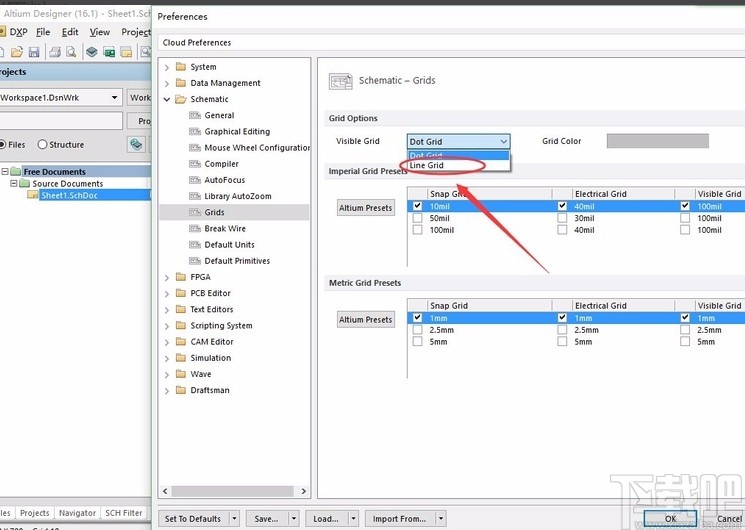Viewport: 745px width, 530px height.
Task: Click the Print Preview magnifier icon
Action: click(71, 52)
